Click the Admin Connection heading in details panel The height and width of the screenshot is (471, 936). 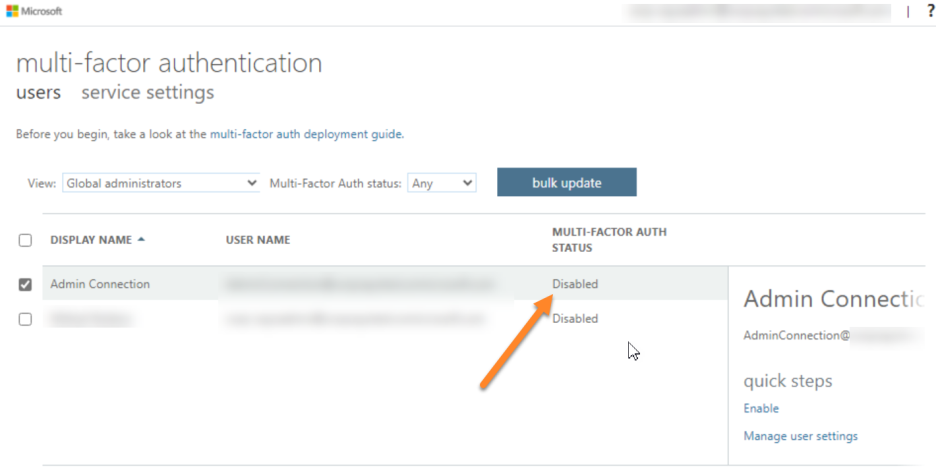[833, 298]
